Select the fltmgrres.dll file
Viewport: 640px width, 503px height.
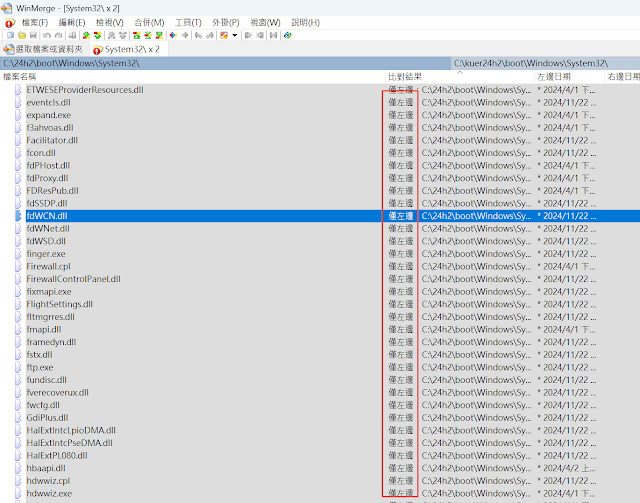51,317
